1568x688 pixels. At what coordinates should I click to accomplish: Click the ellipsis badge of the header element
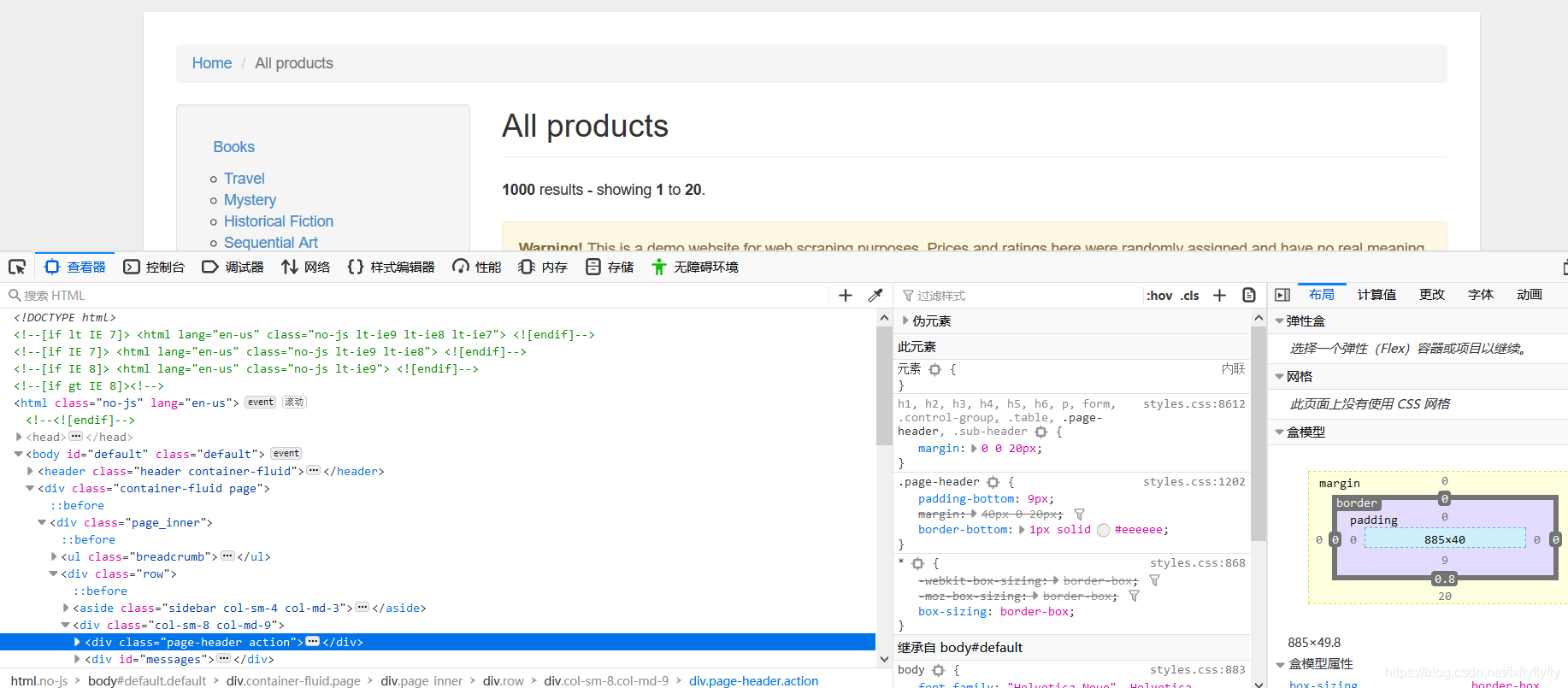point(314,471)
